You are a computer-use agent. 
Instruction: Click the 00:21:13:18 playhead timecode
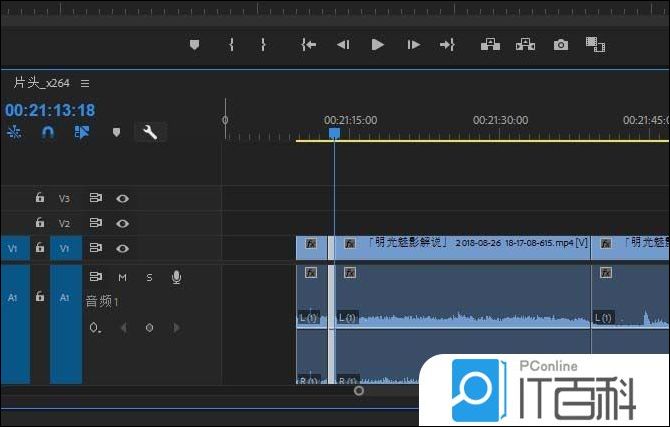[x=50, y=110]
